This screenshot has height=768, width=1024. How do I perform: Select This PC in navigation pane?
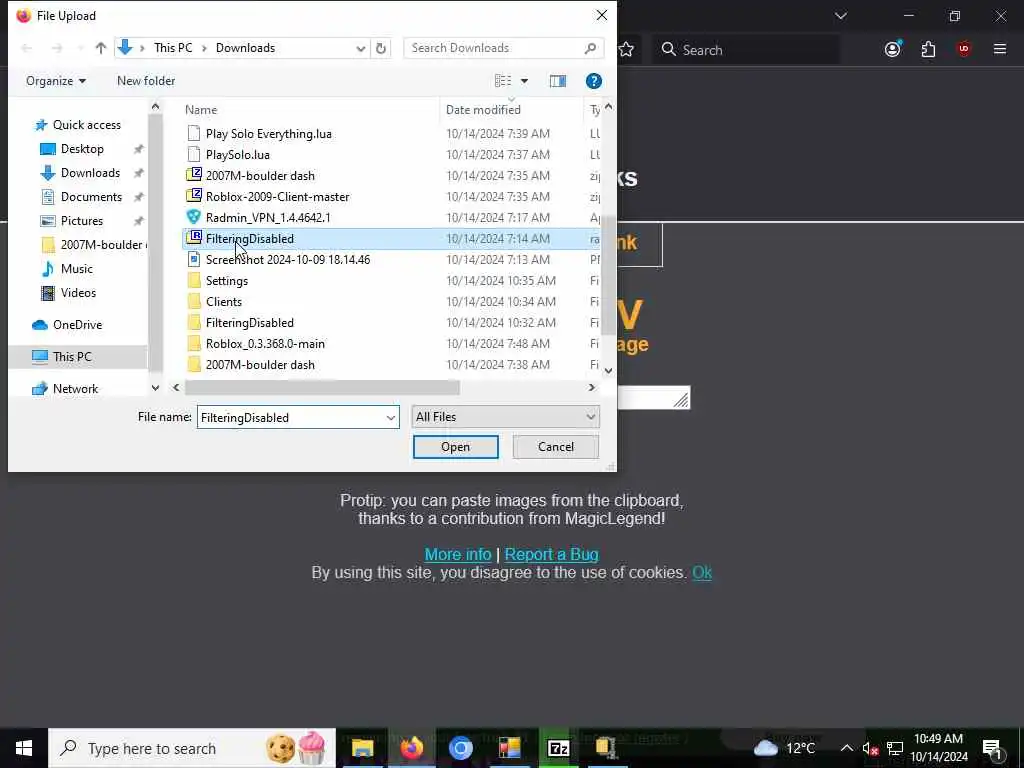72,357
